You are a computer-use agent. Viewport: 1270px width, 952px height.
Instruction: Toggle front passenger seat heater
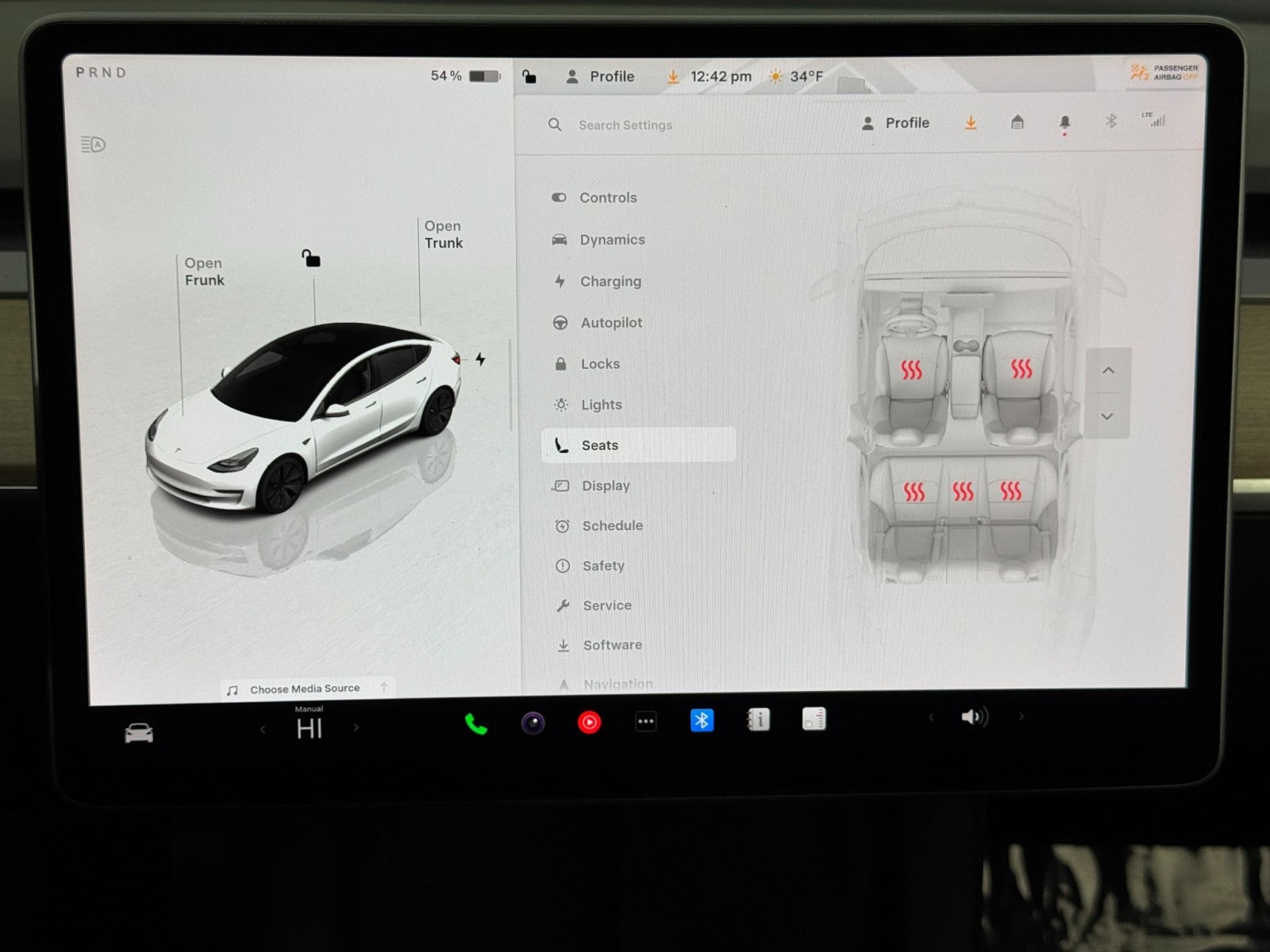point(1021,368)
